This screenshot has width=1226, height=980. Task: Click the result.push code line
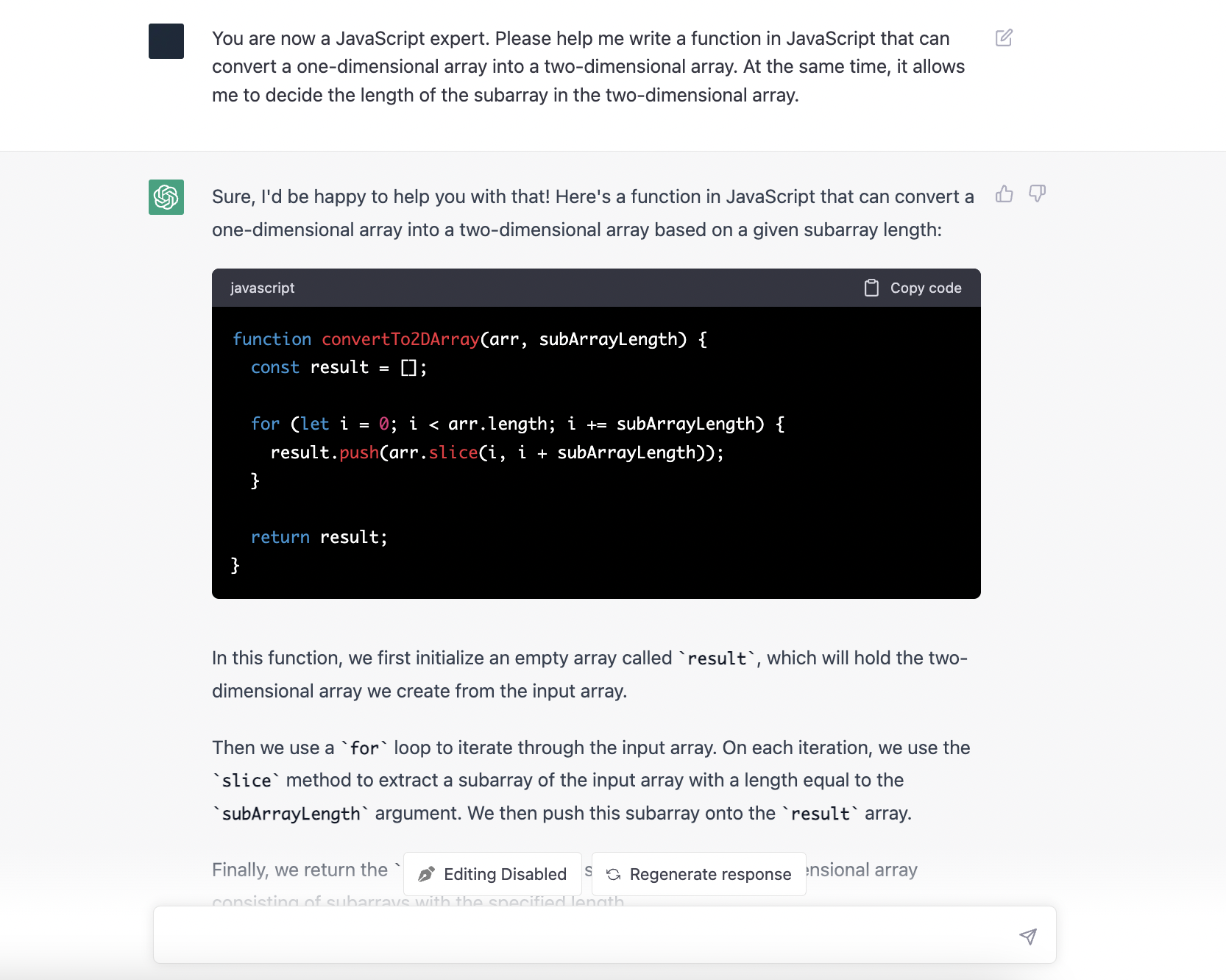[497, 452]
